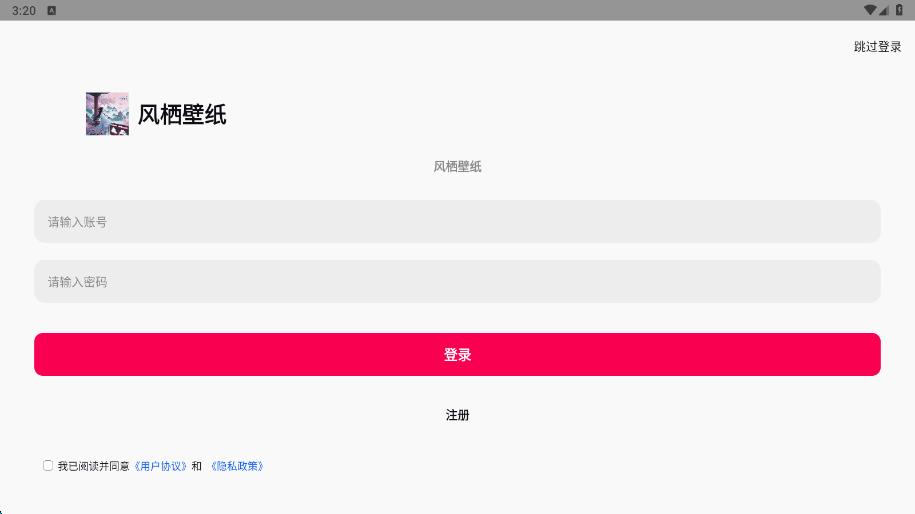Tap the Wi-Fi icon in status bar
Image resolution: width=915 pixels, height=514 pixels.
(x=870, y=10)
